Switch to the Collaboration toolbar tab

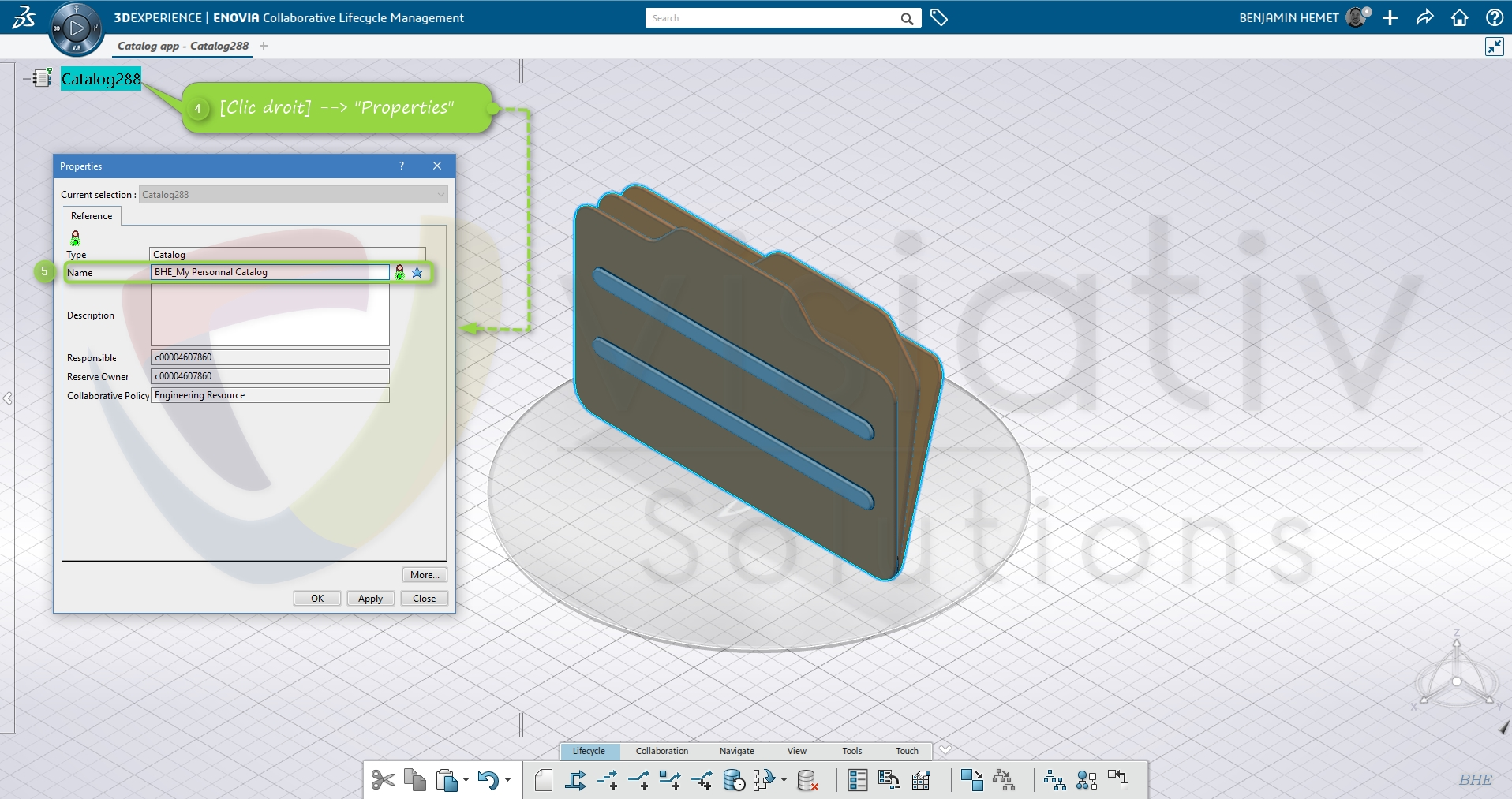click(662, 751)
